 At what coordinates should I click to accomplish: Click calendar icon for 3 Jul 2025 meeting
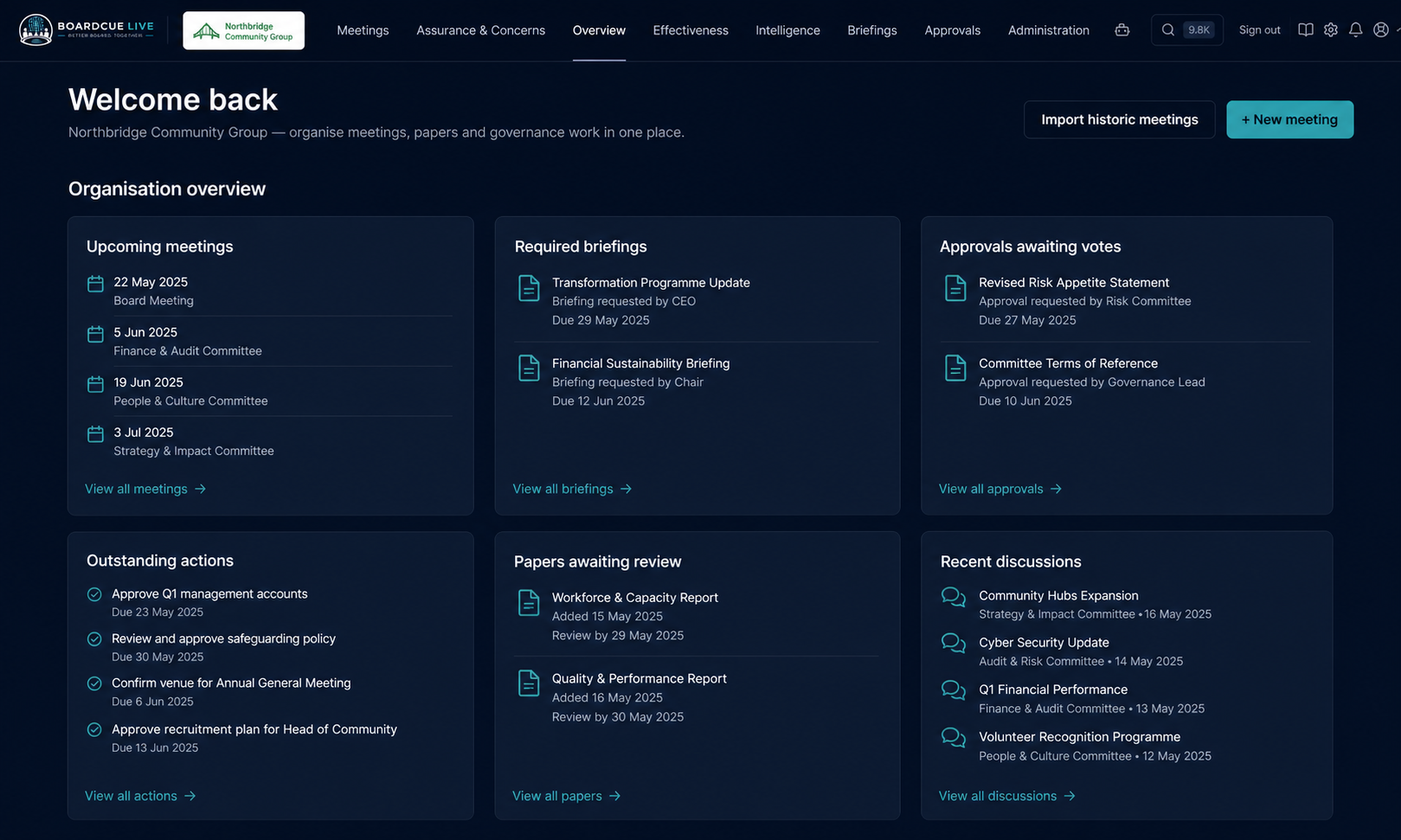95,434
